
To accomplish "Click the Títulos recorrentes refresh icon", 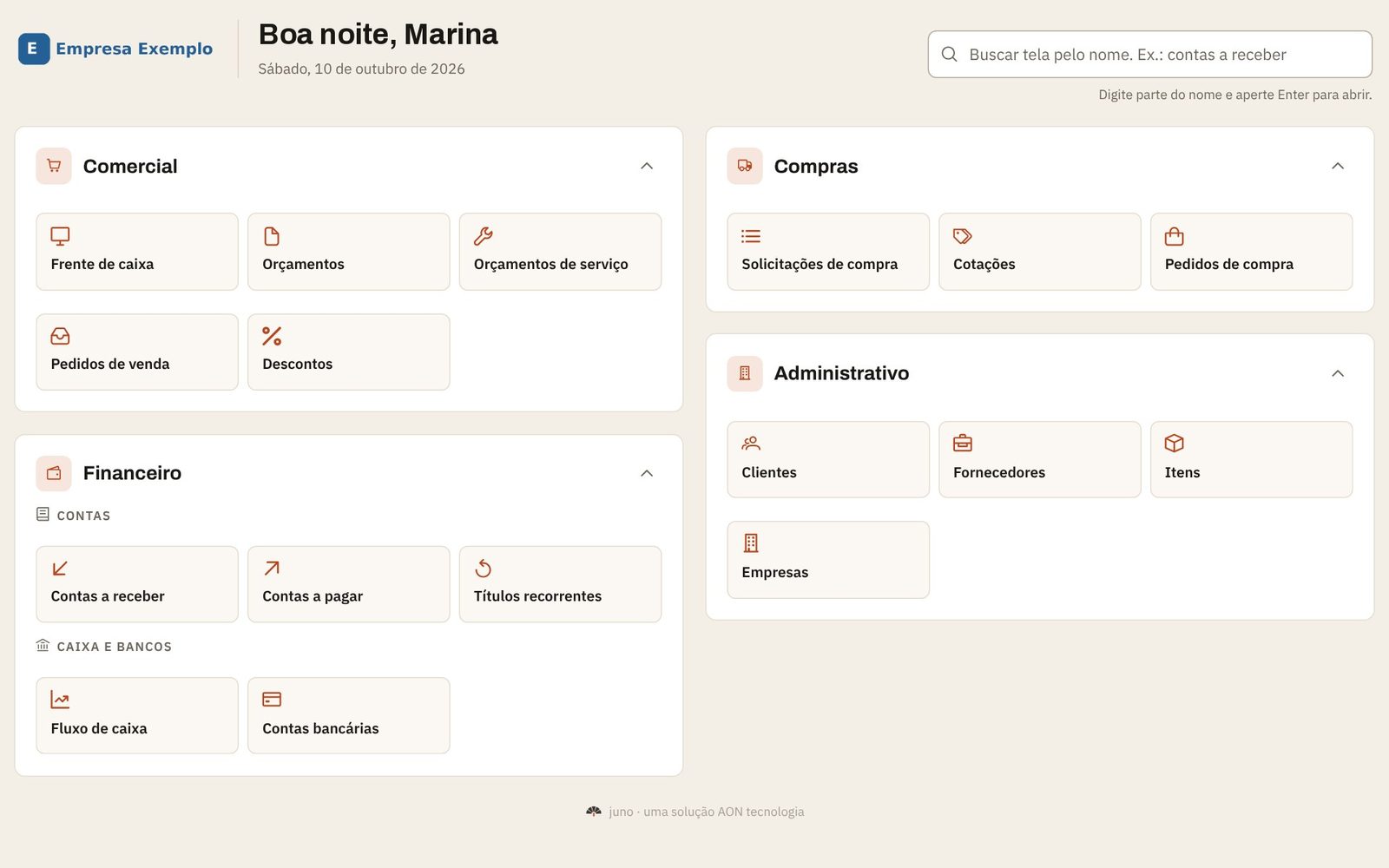I will (484, 569).
